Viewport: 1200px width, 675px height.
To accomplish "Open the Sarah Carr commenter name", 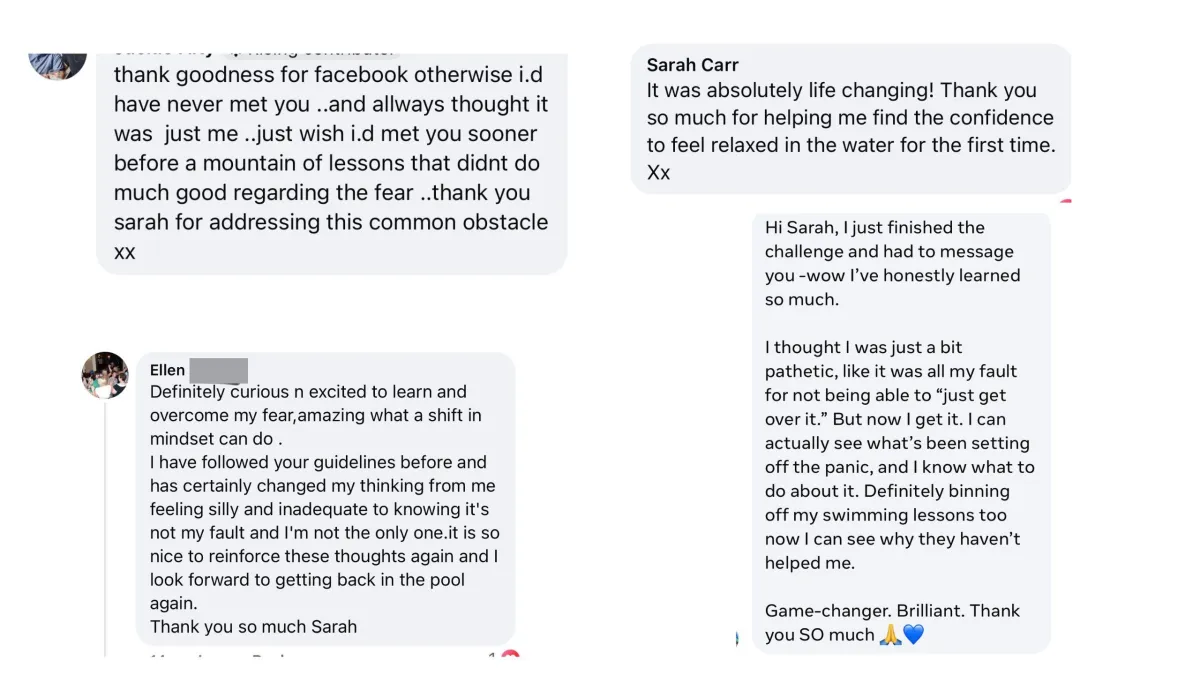I will tap(692, 65).
